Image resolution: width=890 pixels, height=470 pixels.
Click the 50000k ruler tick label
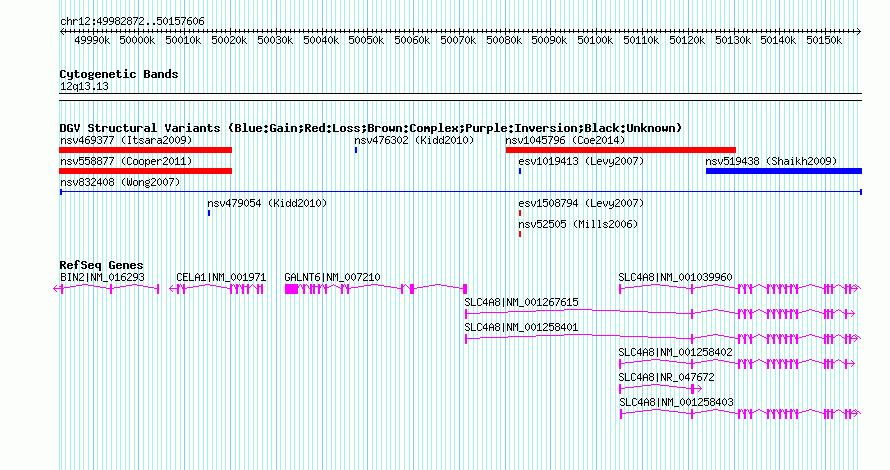coord(137,40)
